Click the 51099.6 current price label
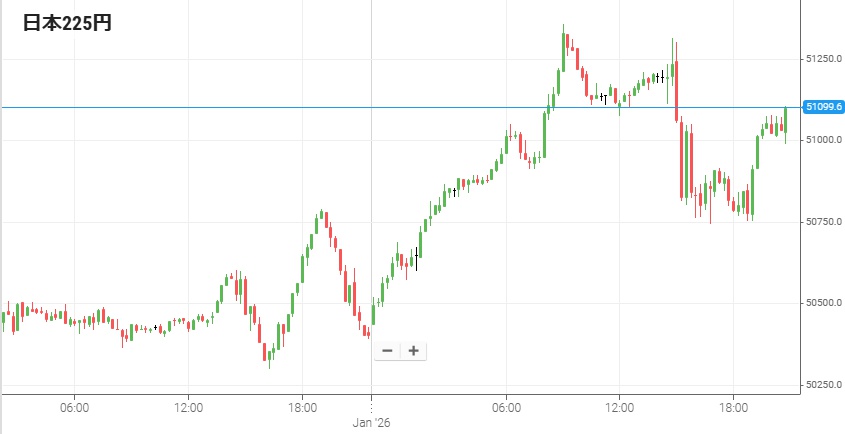The image size is (845, 434). click(824, 107)
